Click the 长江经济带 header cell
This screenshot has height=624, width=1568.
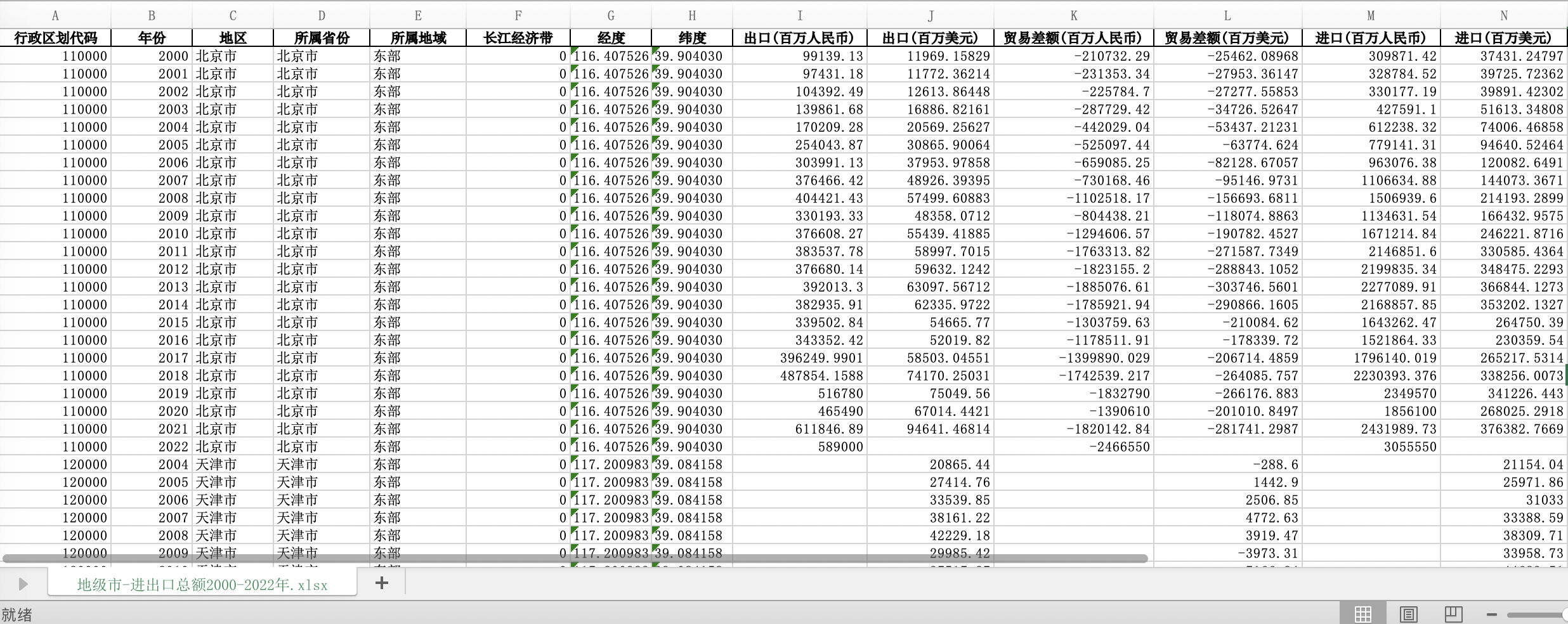coord(518,38)
